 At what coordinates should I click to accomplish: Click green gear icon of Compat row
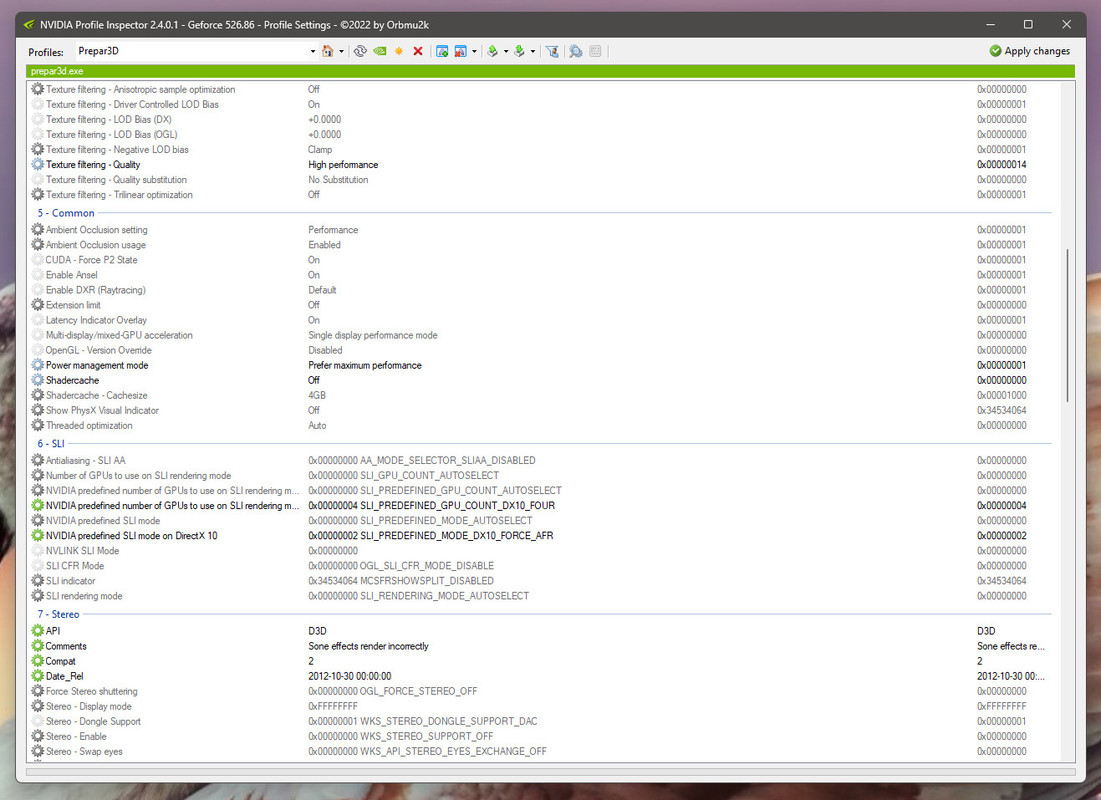click(x=38, y=661)
